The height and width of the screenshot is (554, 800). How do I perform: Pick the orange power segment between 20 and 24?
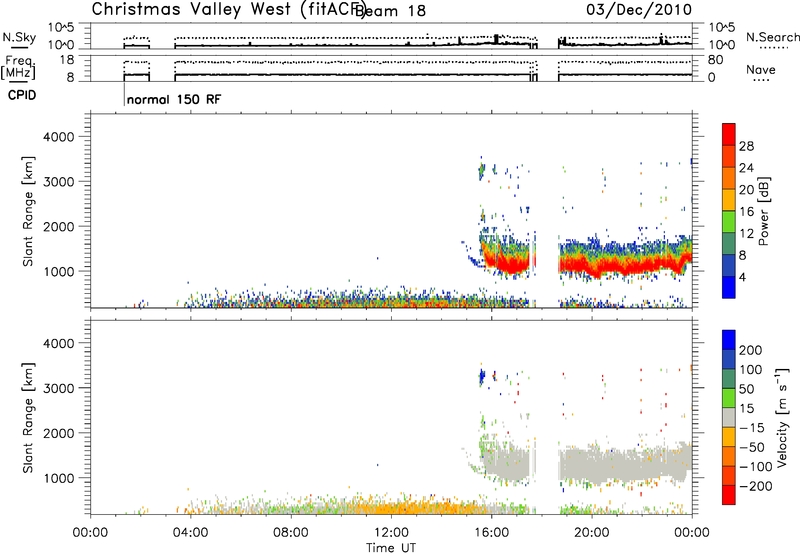729,178
